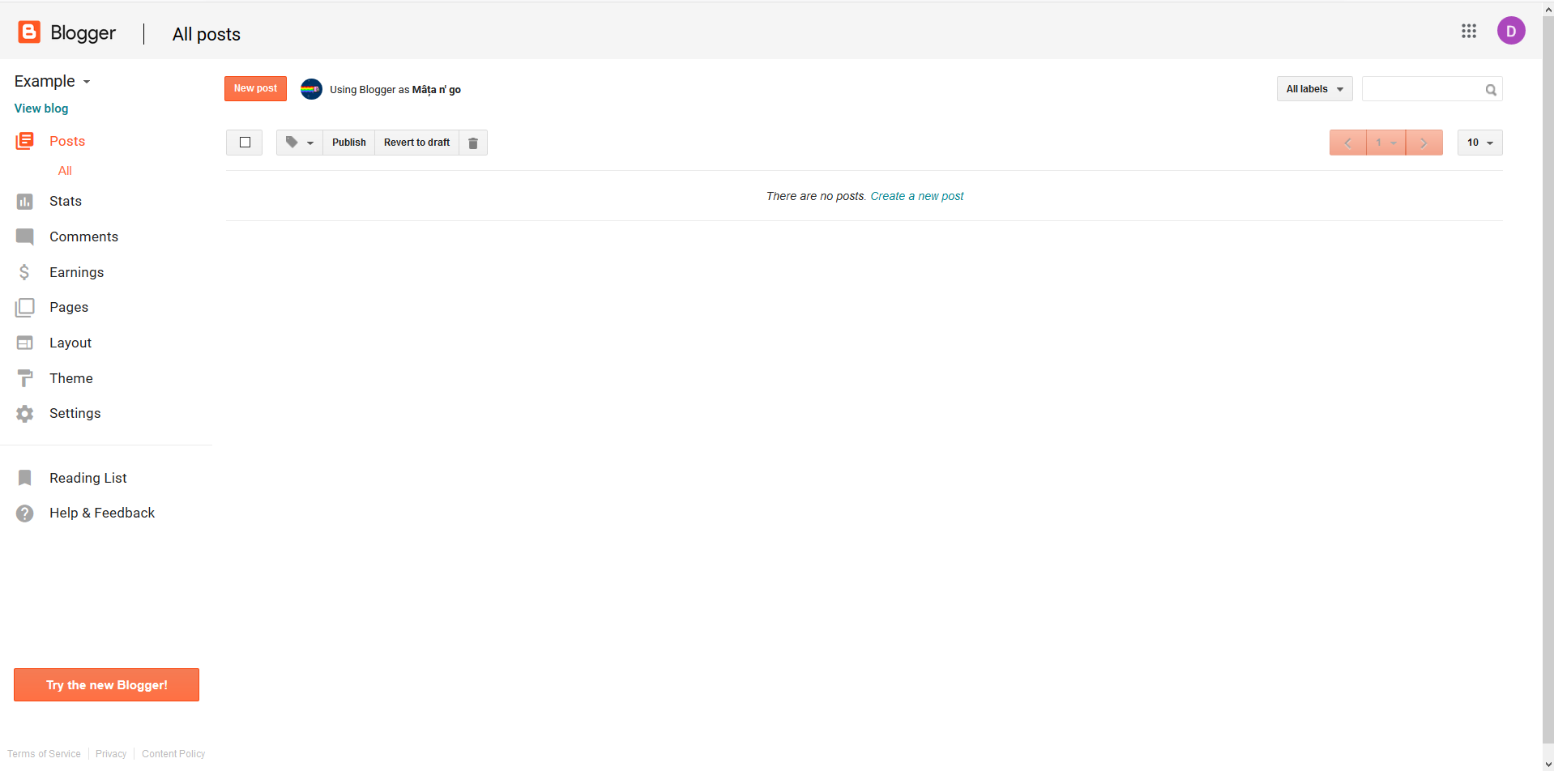Click the Comments speech bubble icon

click(24, 236)
